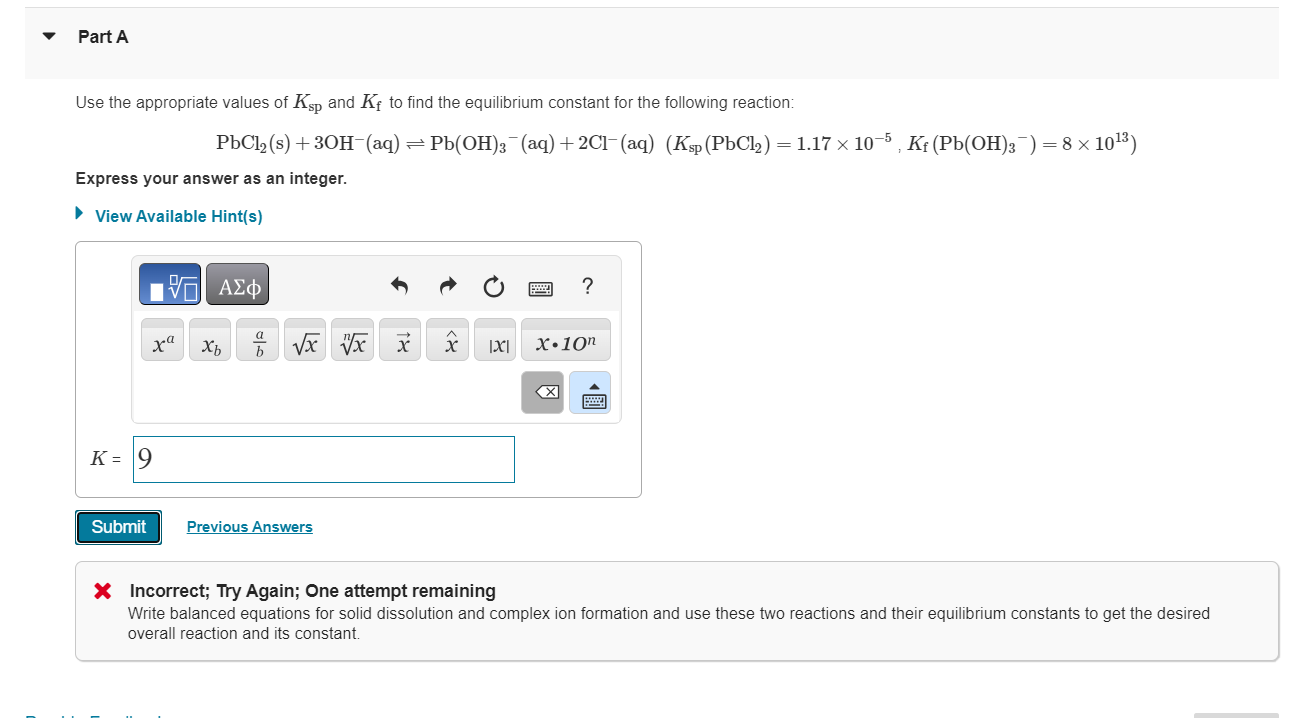The height and width of the screenshot is (718, 1293).
Task: Insert a fraction with the a/b icon
Action: [x=257, y=340]
